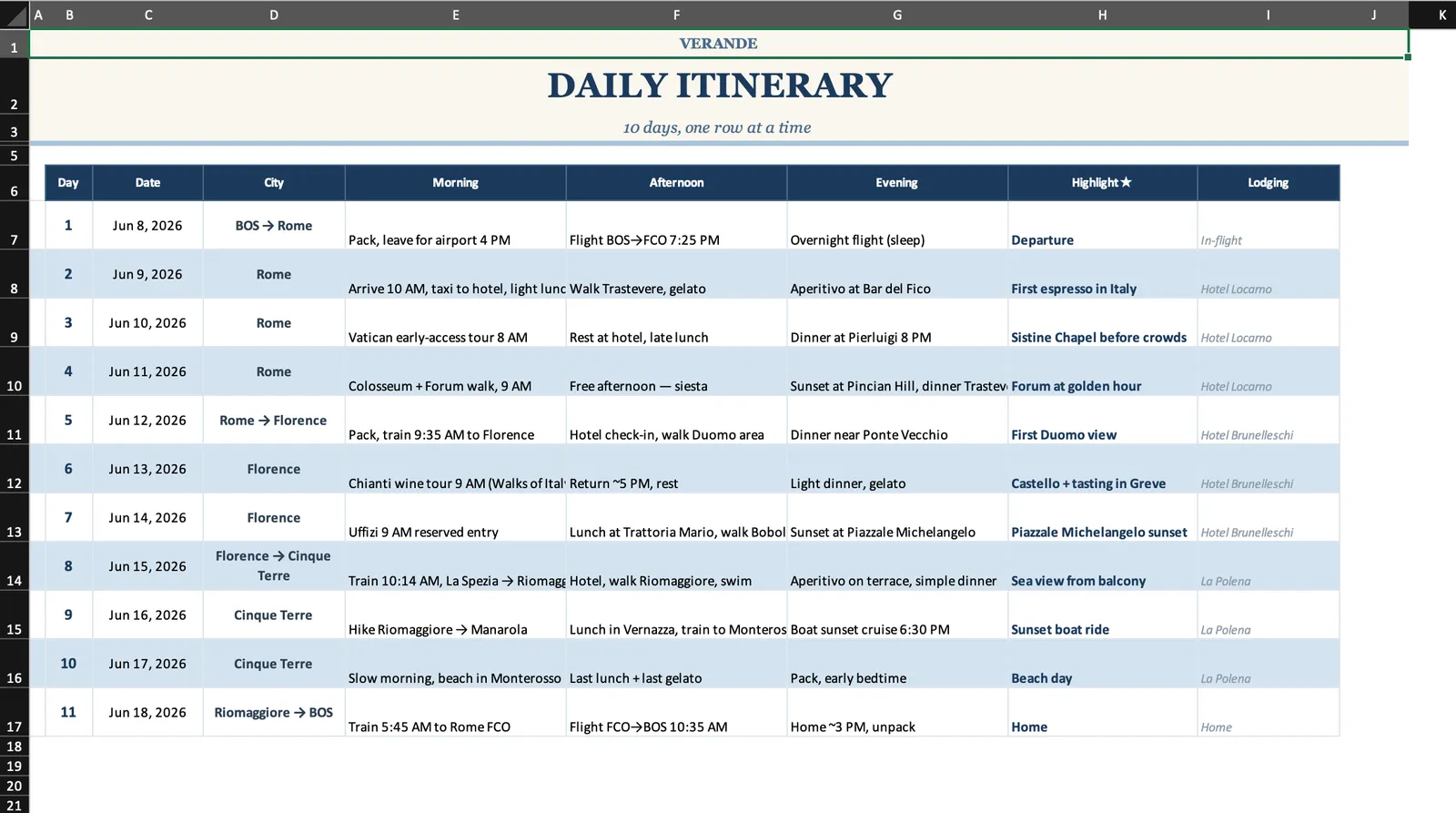Image resolution: width=1456 pixels, height=813 pixels.
Task: Click the Highlight star header cell
Action: (x=1102, y=183)
